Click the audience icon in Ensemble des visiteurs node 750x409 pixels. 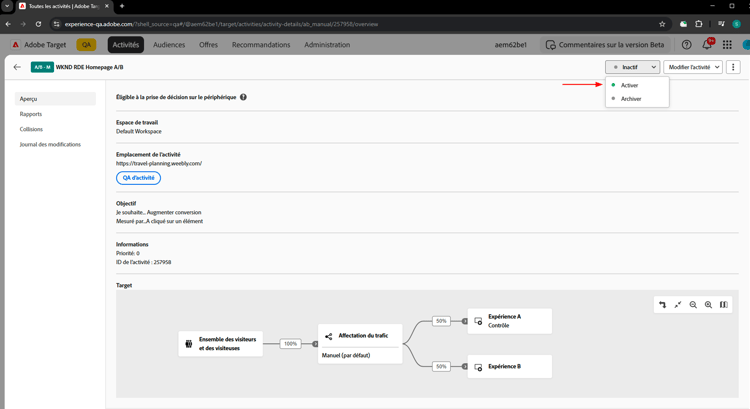coord(189,343)
